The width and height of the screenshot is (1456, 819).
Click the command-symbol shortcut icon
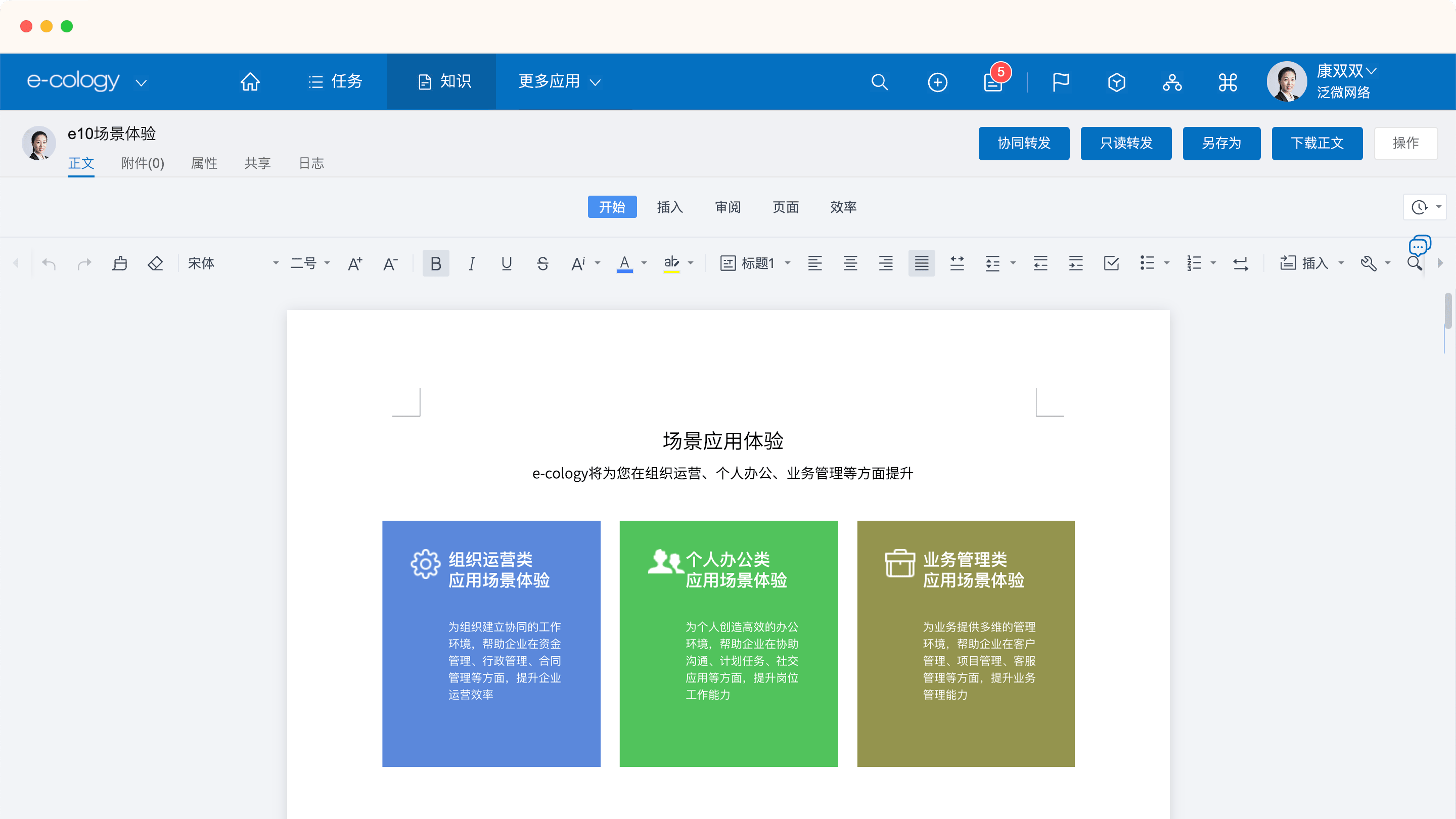click(x=1227, y=82)
